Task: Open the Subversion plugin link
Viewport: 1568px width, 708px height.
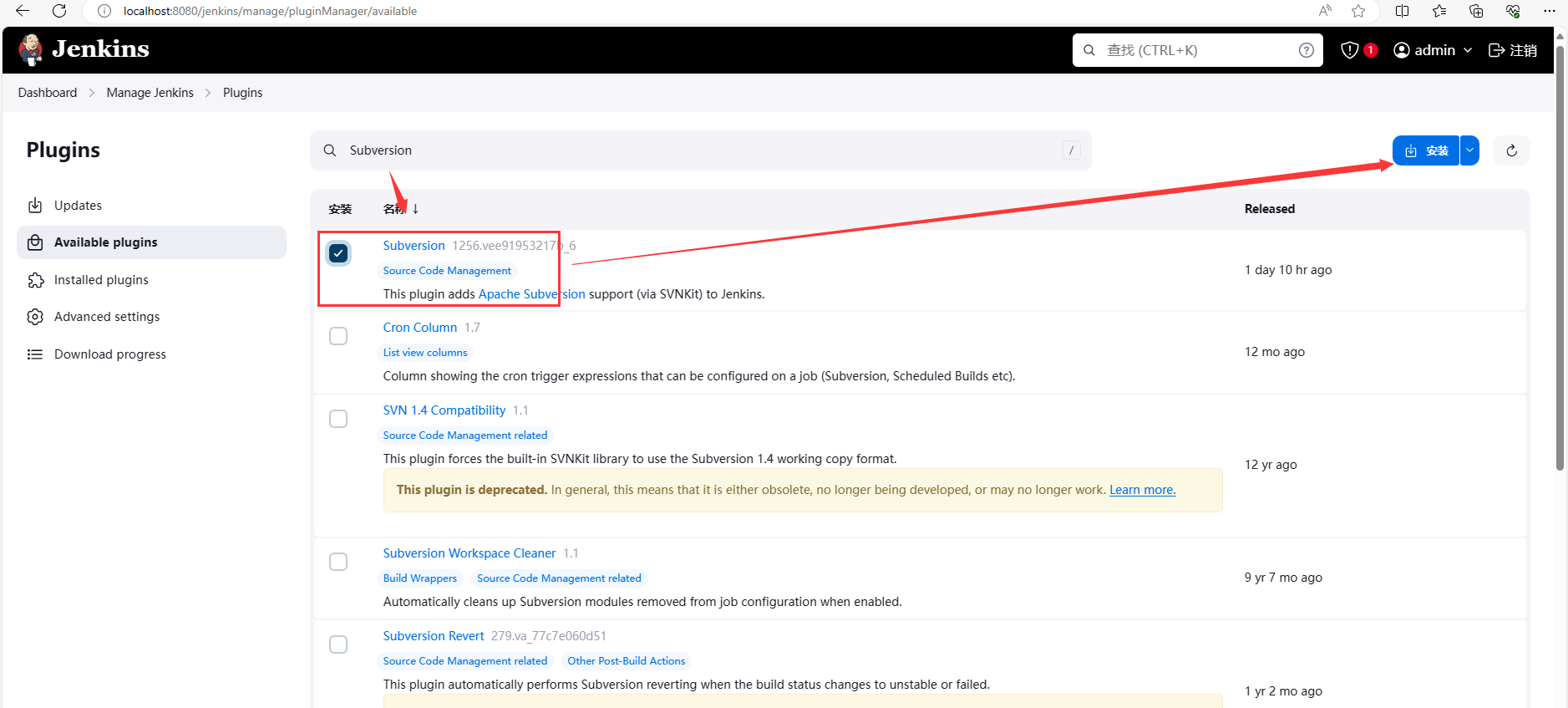Action: [414, 246]
